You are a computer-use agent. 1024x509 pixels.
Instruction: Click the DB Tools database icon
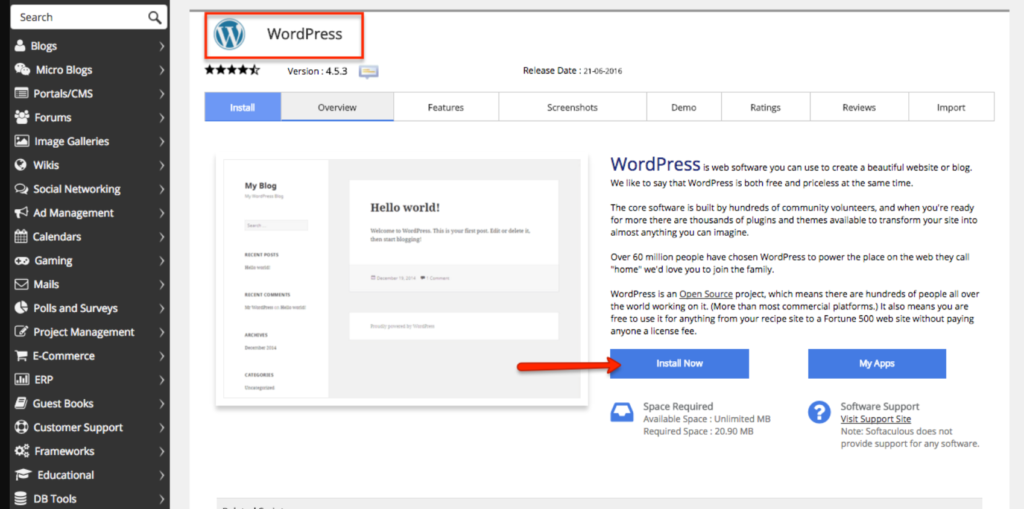[x=21, y=499]
